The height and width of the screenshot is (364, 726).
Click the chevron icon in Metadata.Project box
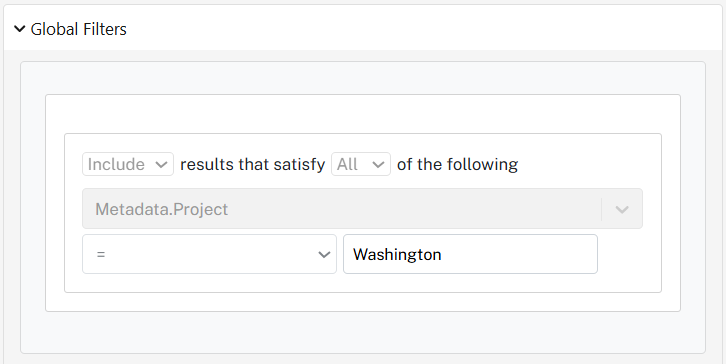[622, 209]
